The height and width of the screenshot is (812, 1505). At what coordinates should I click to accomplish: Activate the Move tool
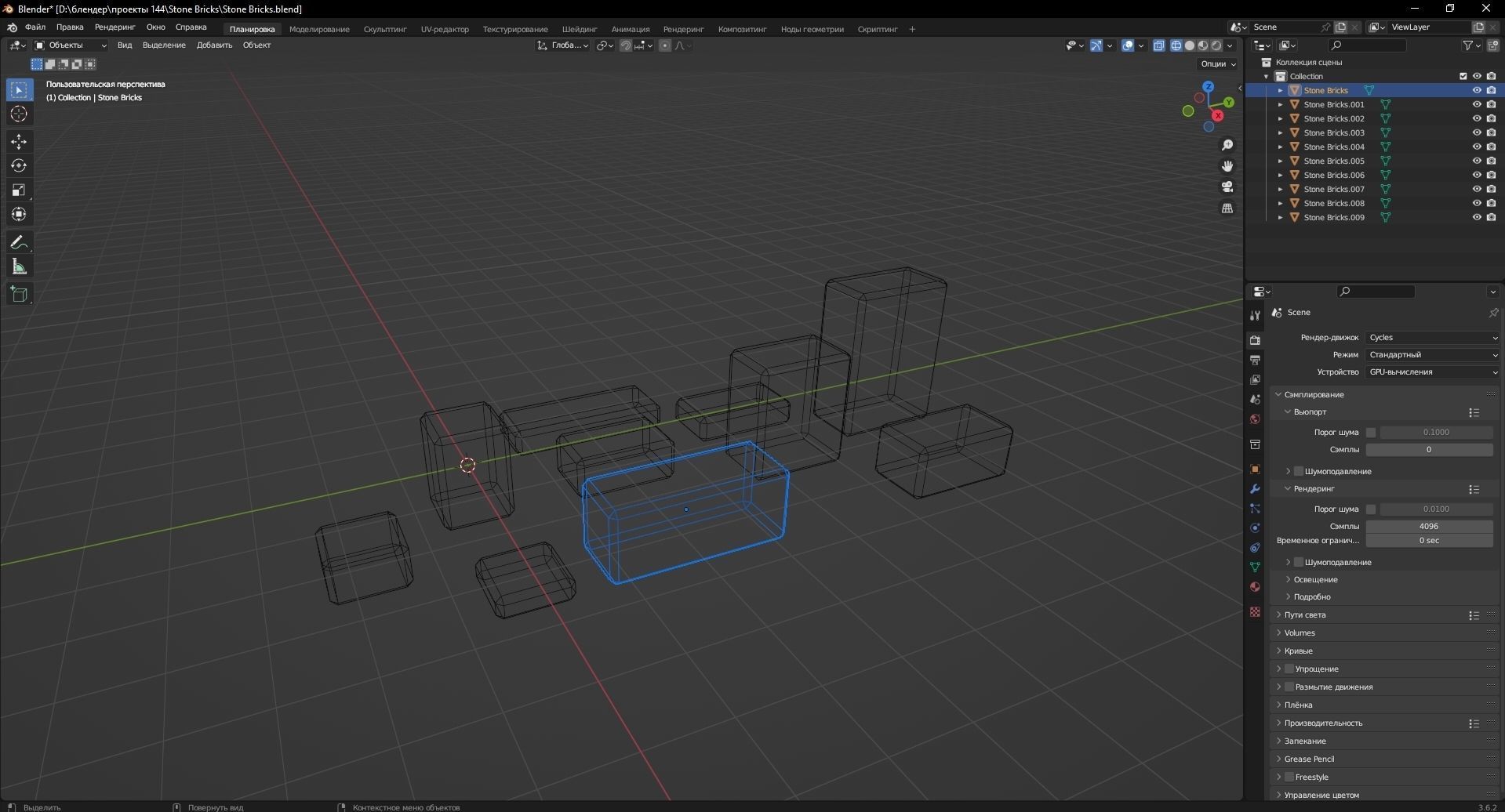pos(19,142)
